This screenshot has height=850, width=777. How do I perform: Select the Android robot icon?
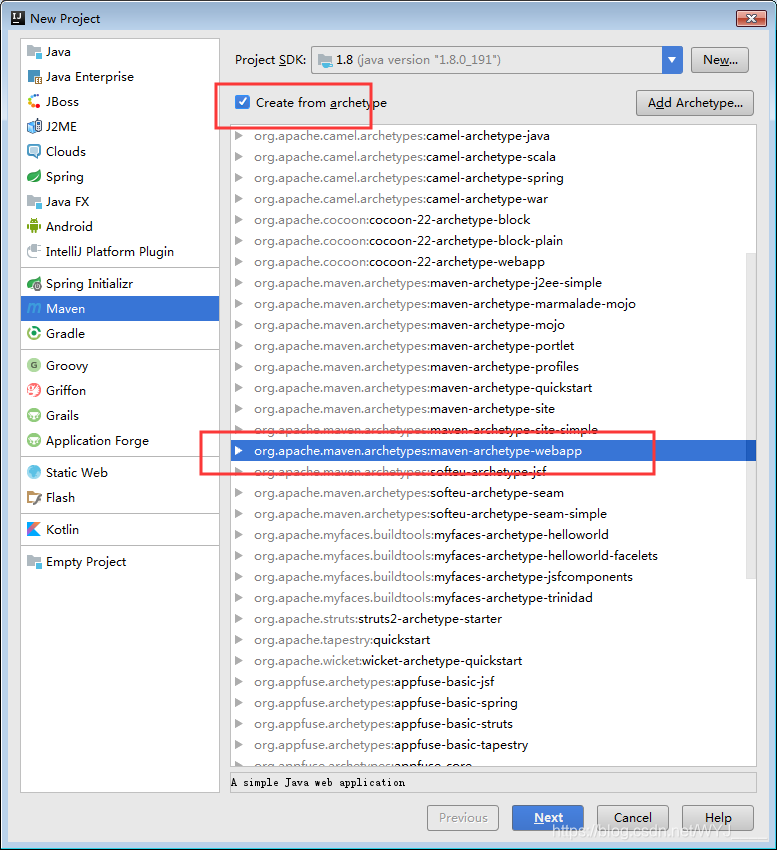click(x=34, y=227)
